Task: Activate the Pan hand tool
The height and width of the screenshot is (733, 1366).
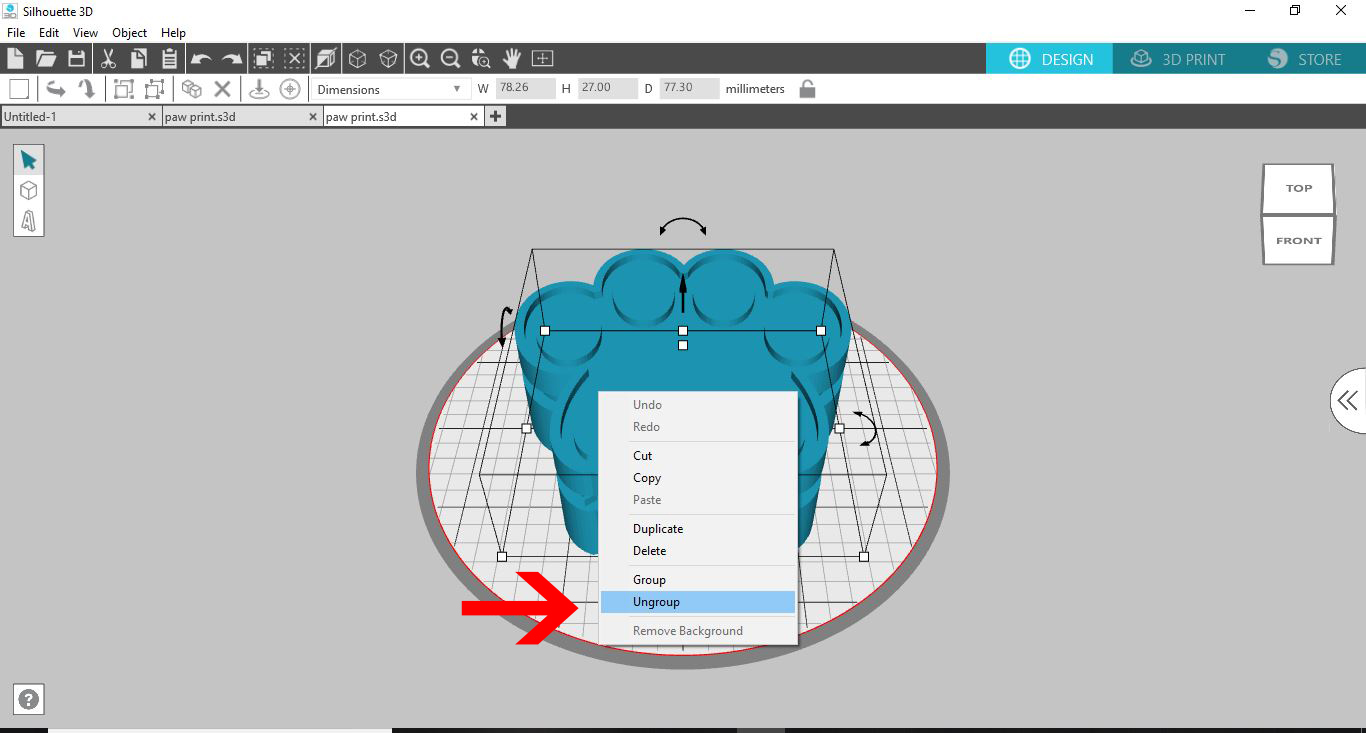Action: [512, 58]
